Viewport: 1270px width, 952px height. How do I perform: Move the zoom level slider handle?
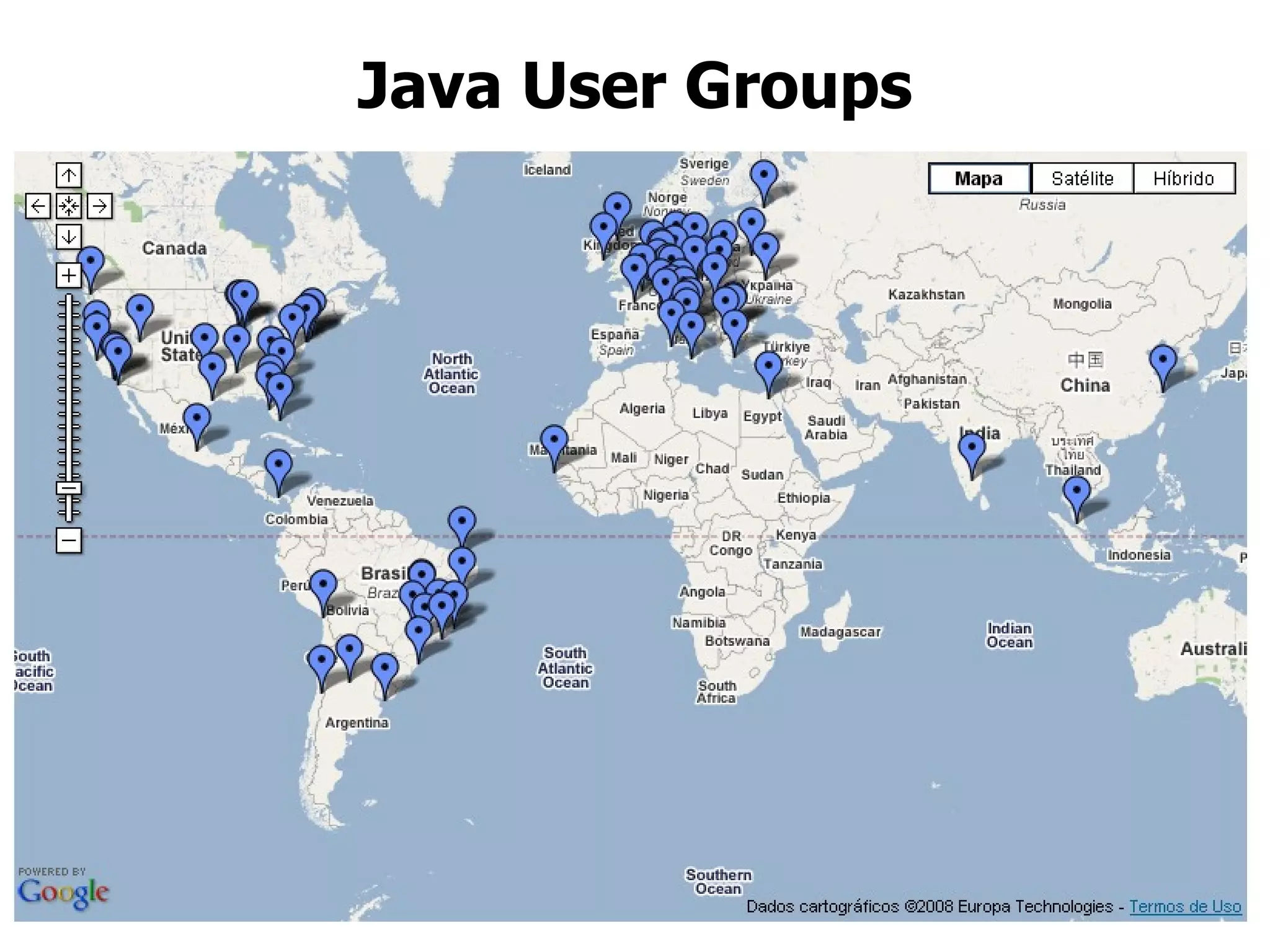click(69, 488)
